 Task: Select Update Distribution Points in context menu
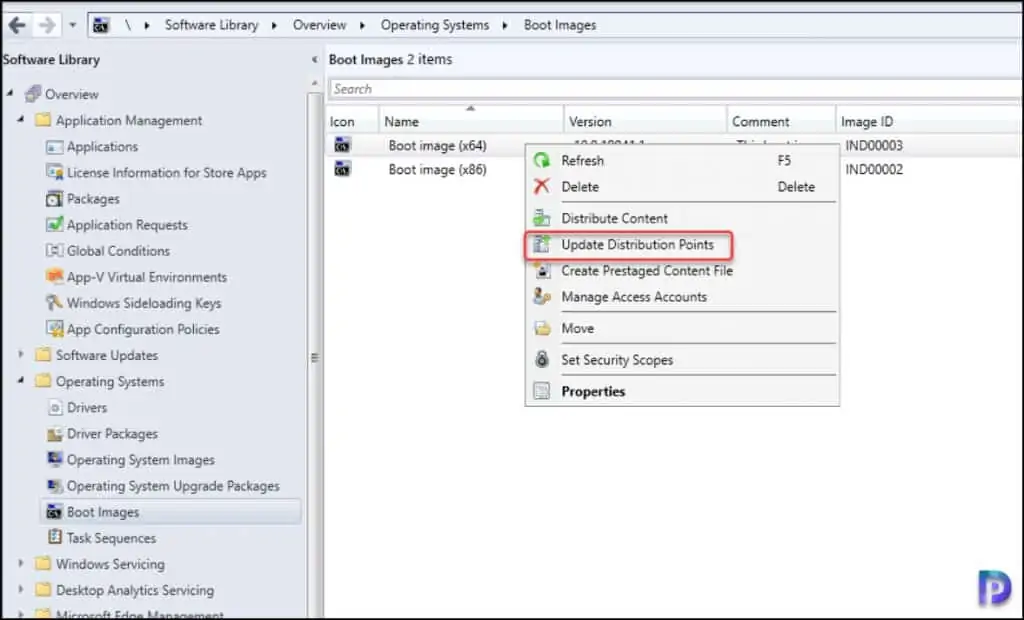(637, 245)
